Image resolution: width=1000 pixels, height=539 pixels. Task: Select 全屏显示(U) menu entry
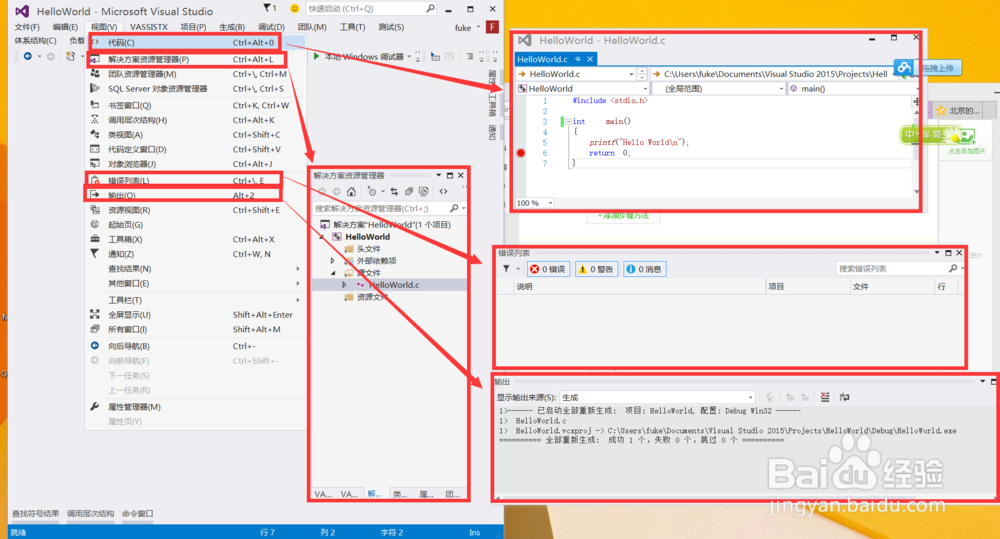(x=195, y=314)
